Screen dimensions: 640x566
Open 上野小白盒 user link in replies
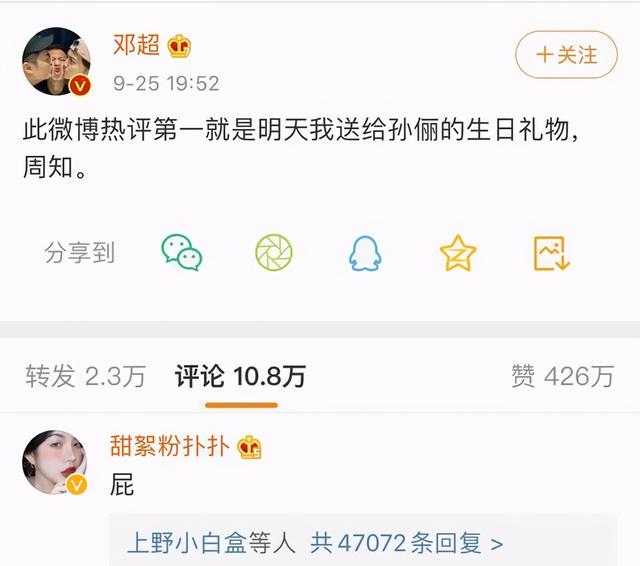pyautogui.click(x=187, y=543)
